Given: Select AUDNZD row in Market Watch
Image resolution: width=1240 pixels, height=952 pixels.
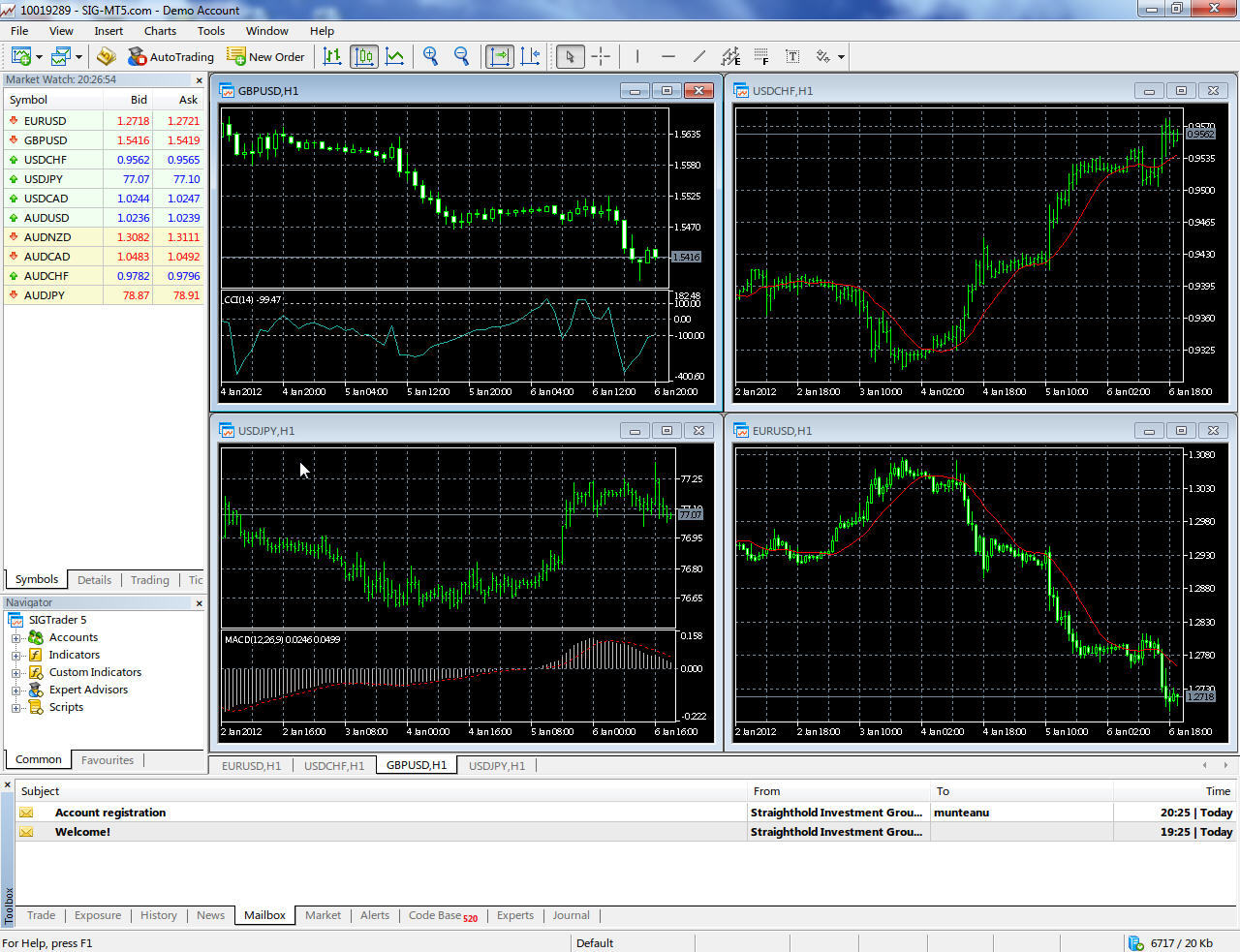Looking at the screenshot, I should pyautogui.click(x=104, y=237).
